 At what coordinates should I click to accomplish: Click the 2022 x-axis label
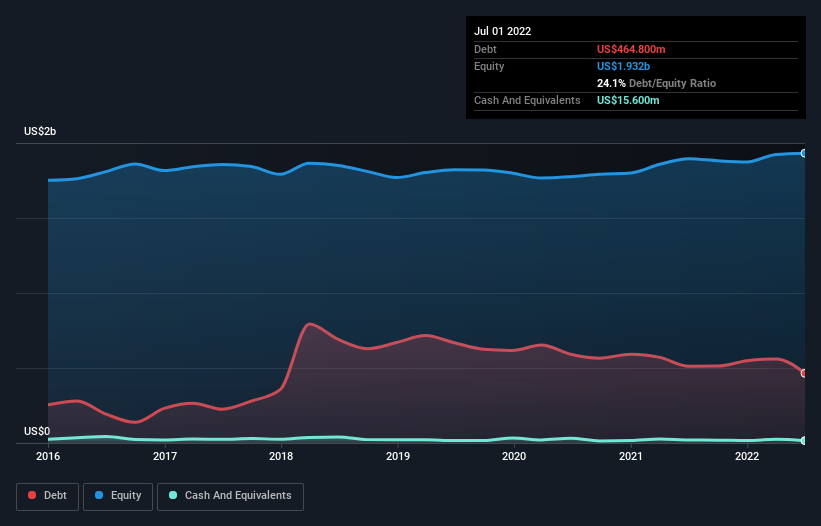(747, 456)
